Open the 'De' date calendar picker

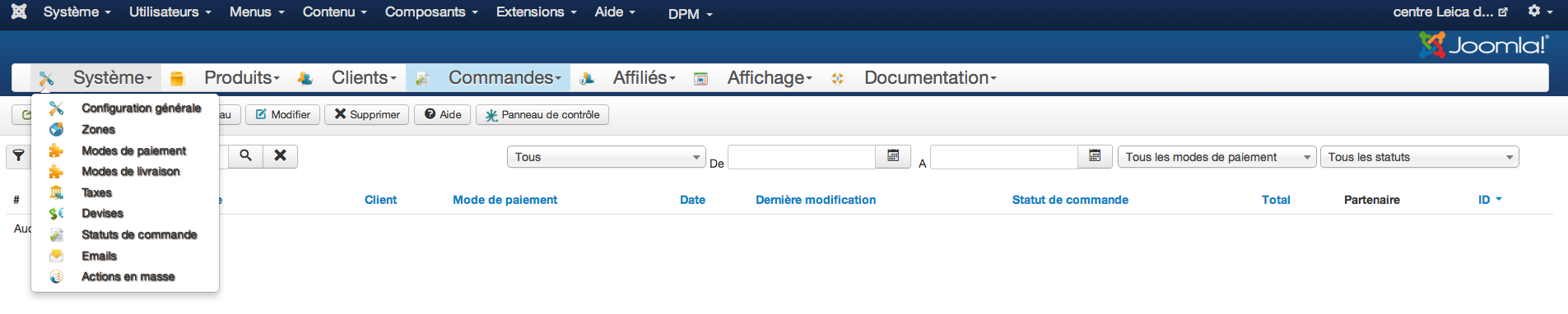(893, 156)
